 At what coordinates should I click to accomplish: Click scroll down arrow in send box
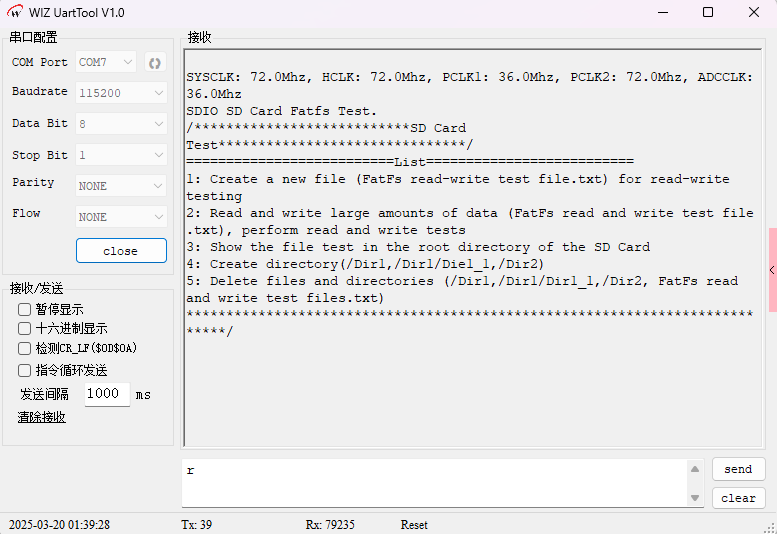click(x=695, y=497)
